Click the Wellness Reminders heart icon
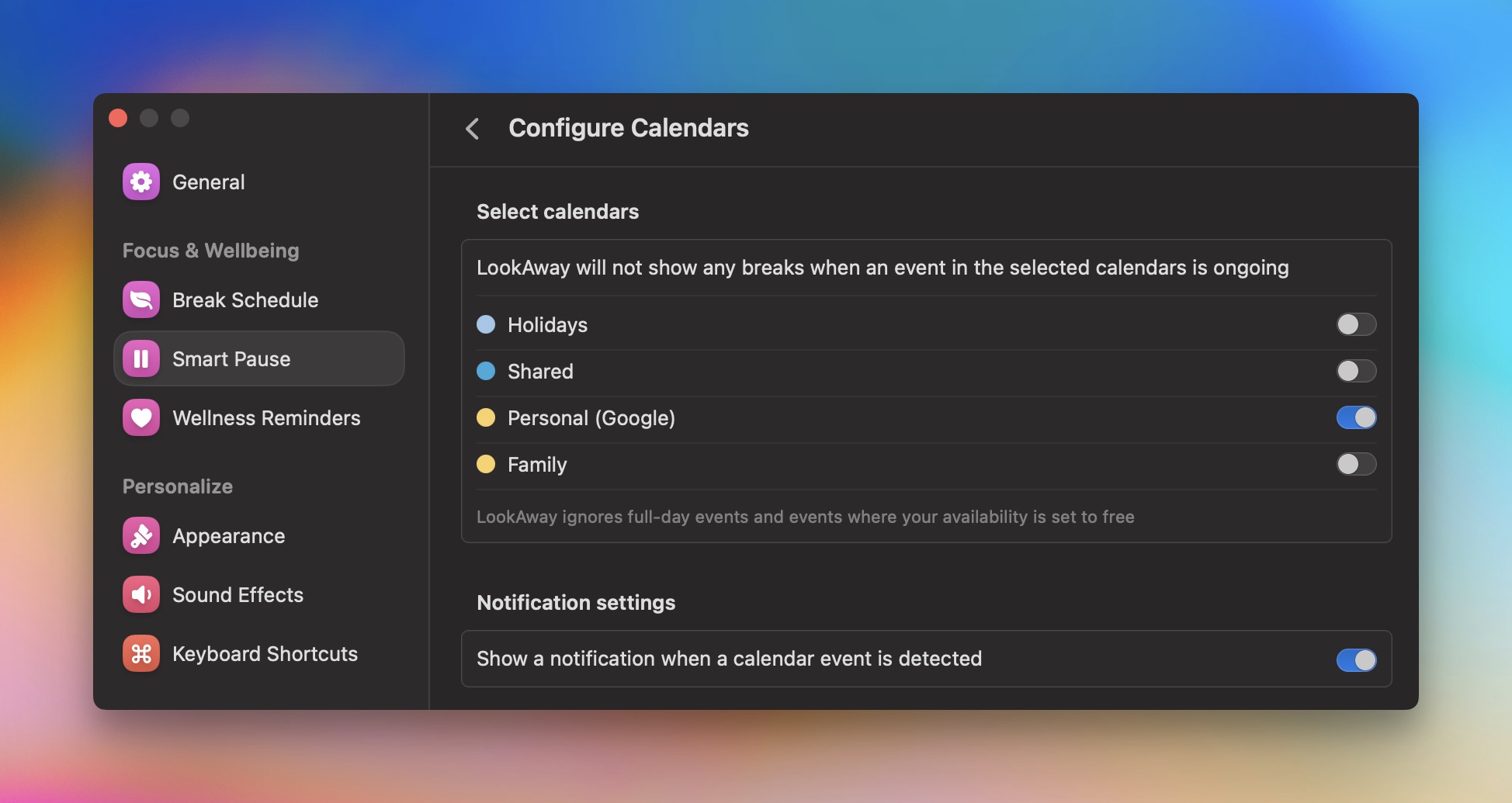The image size is (1512, 803). (140, 417)
